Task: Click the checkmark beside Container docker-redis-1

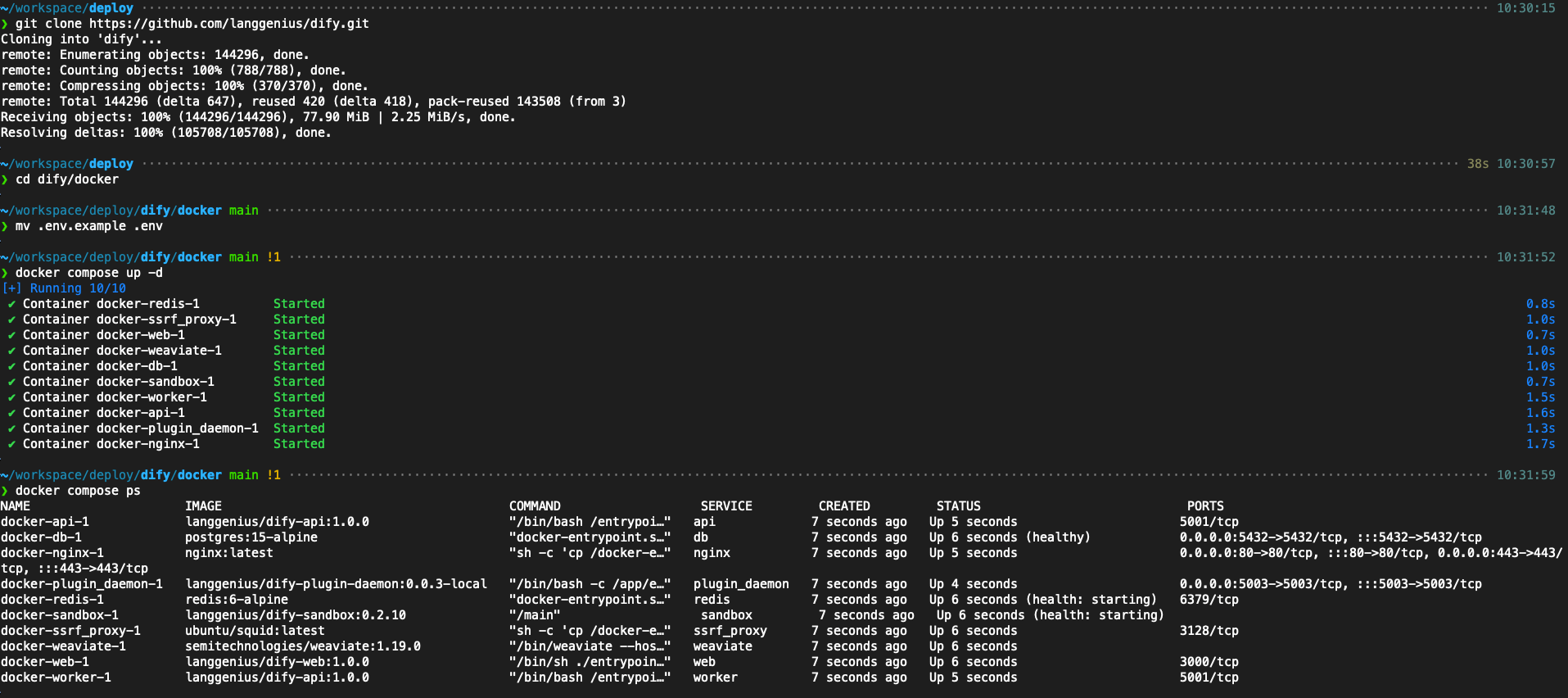Action: 11,304
